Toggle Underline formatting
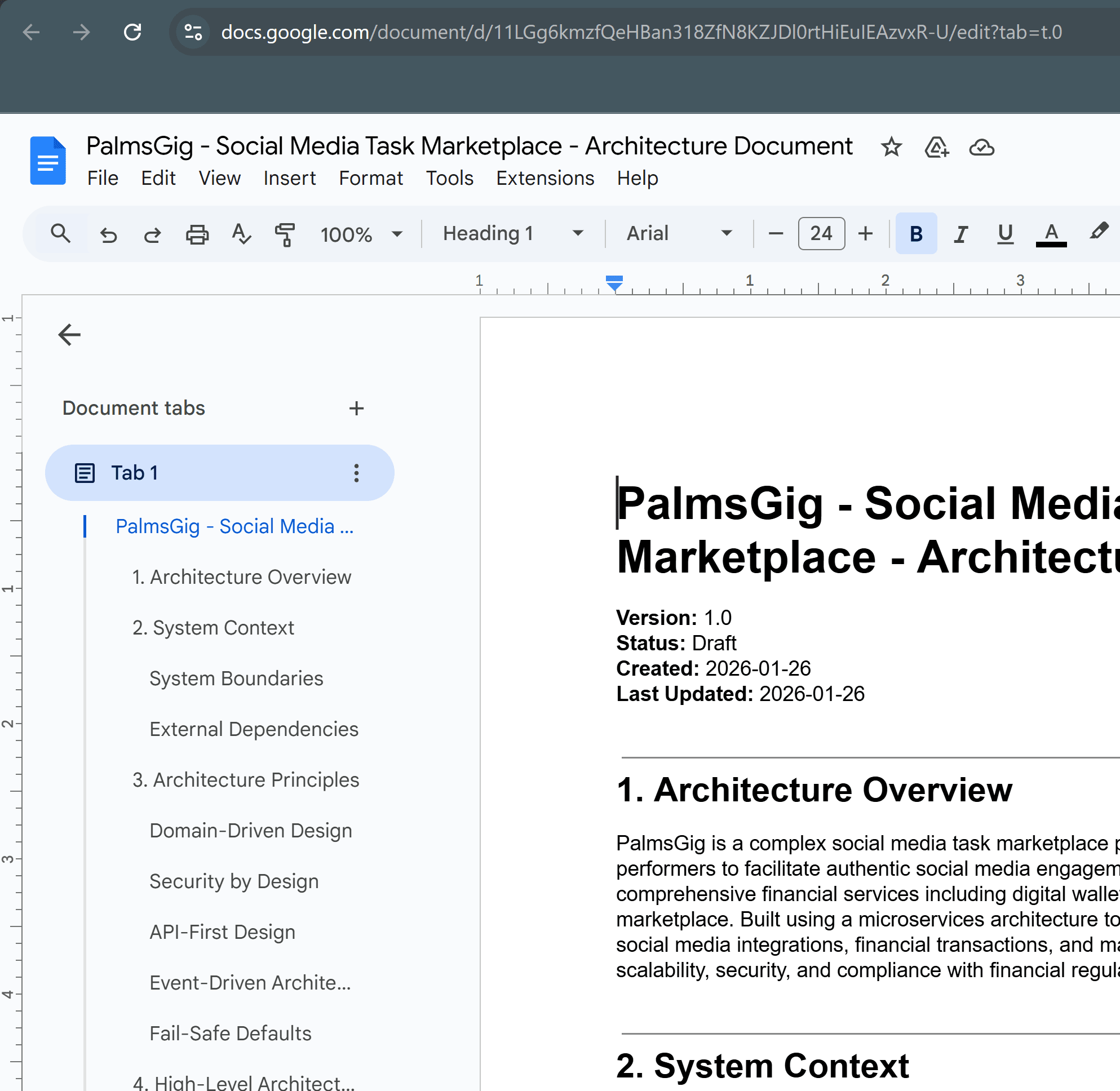This screenshot has height=1091, width=1120. 1005,234
